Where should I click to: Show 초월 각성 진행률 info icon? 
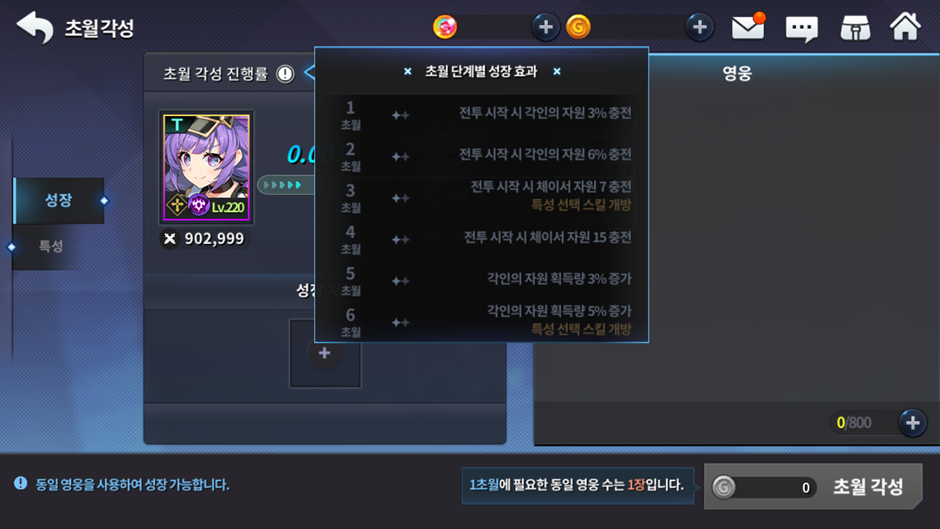(285, 74)
